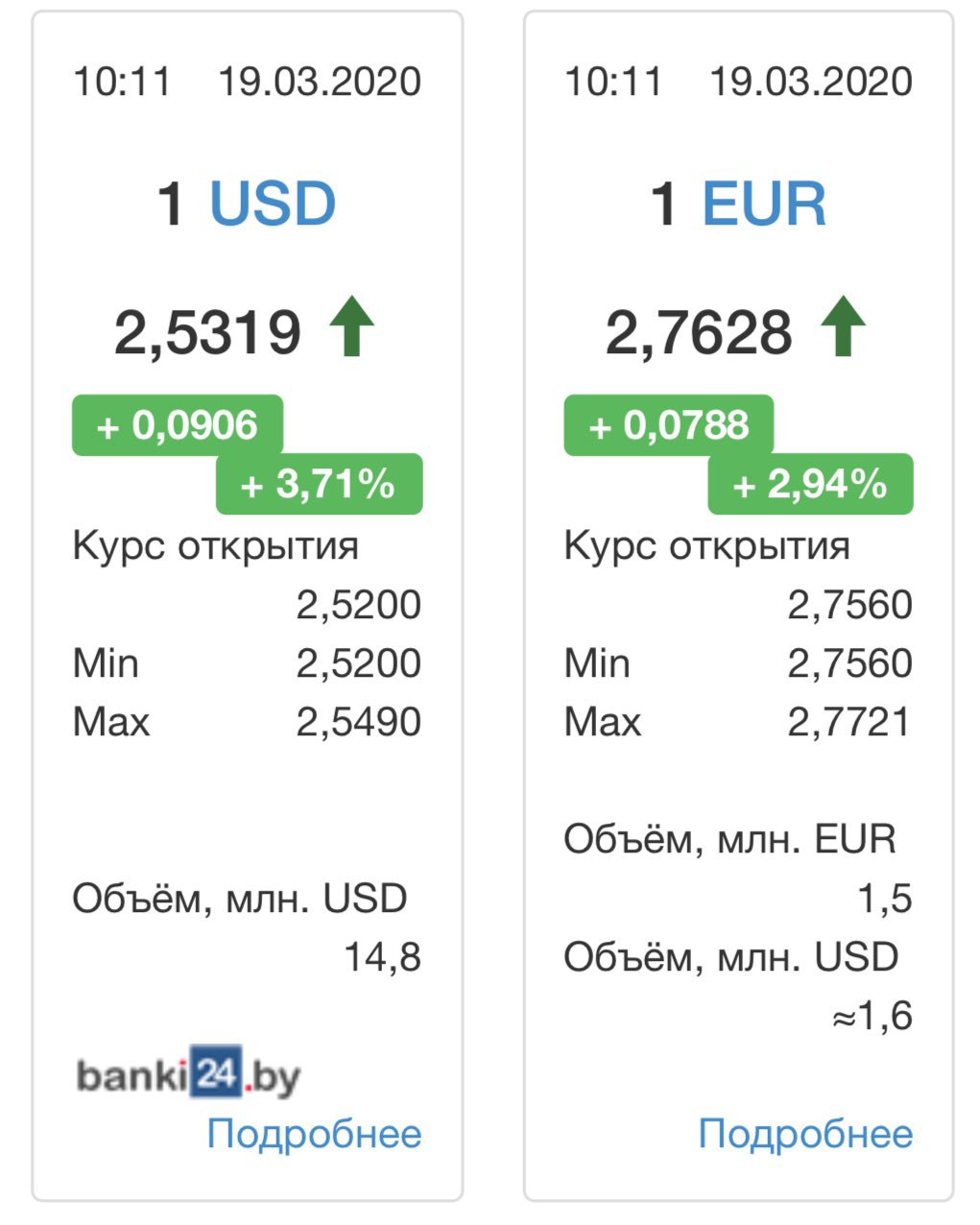Select the EUR rate value 2,7628
Image resolution: width=980 pixels, height=1225 pixels.
coord(699,332)
